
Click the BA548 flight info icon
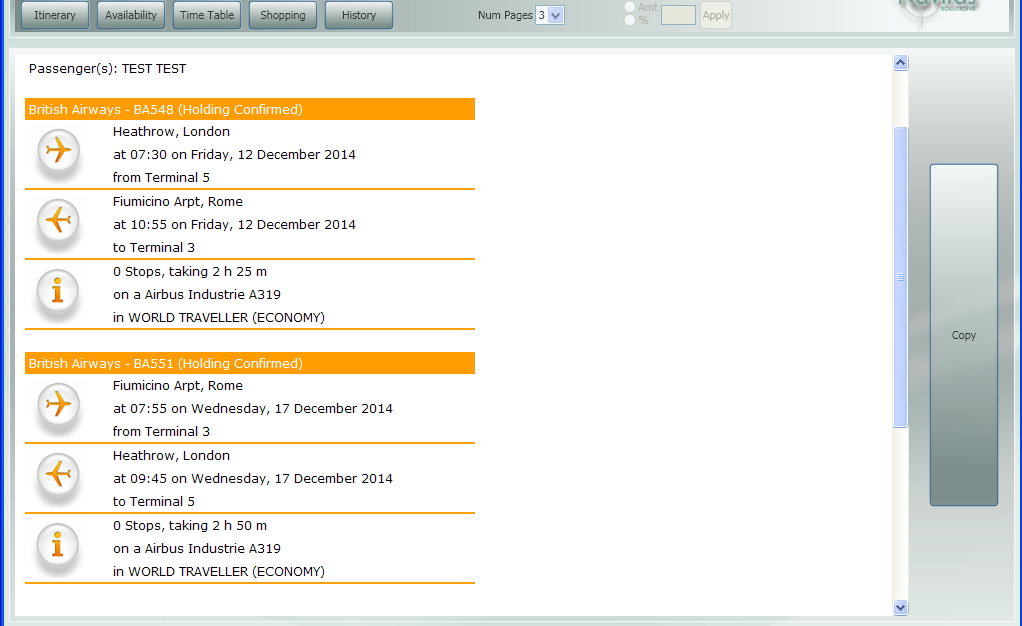(x=58, y=291)
